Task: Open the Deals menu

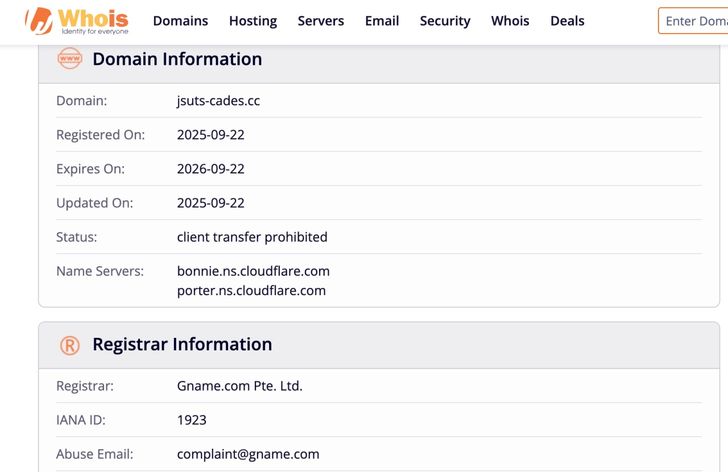Action: pos(567,21)
